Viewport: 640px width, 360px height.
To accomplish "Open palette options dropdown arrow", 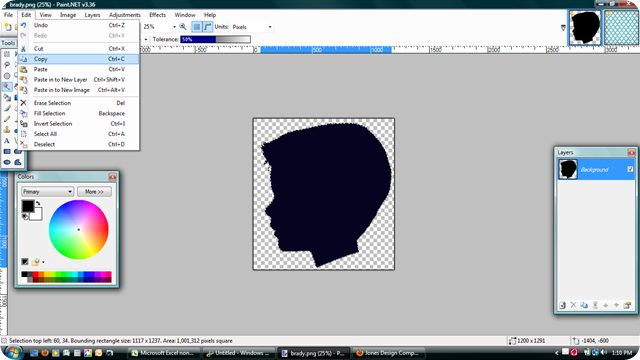I will [x=43, y=262].
